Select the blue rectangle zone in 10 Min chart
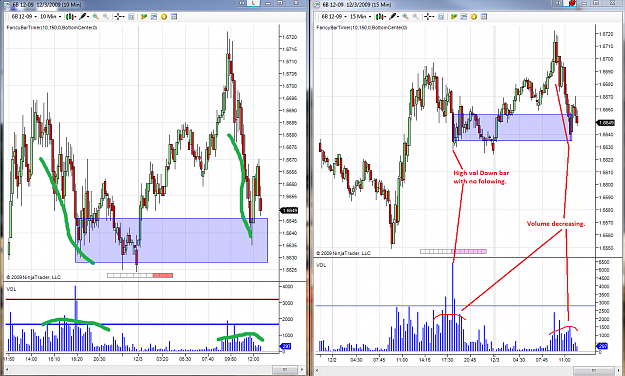This screenshot has width=625, height=376. point(171,240)
